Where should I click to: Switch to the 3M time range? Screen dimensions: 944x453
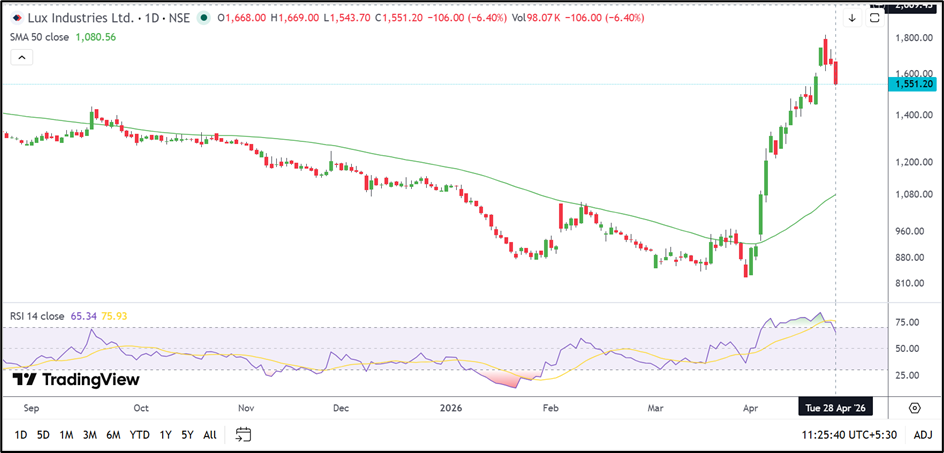pos(90,434)
